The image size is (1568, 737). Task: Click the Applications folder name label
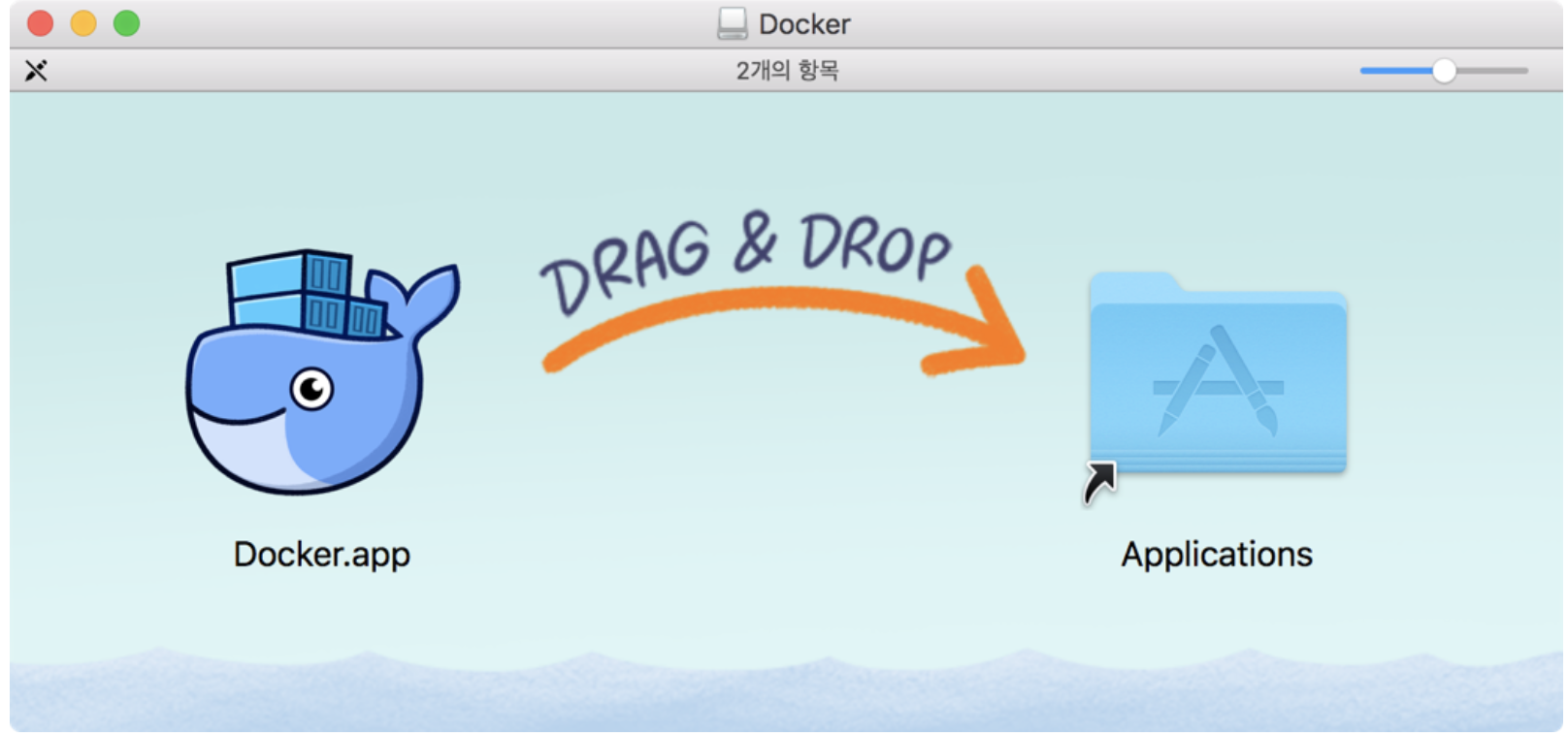1217,555
